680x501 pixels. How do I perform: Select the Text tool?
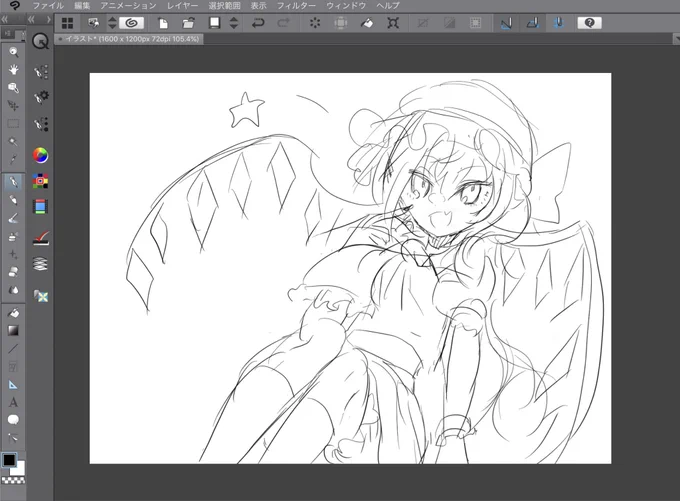tap(13, 402)
